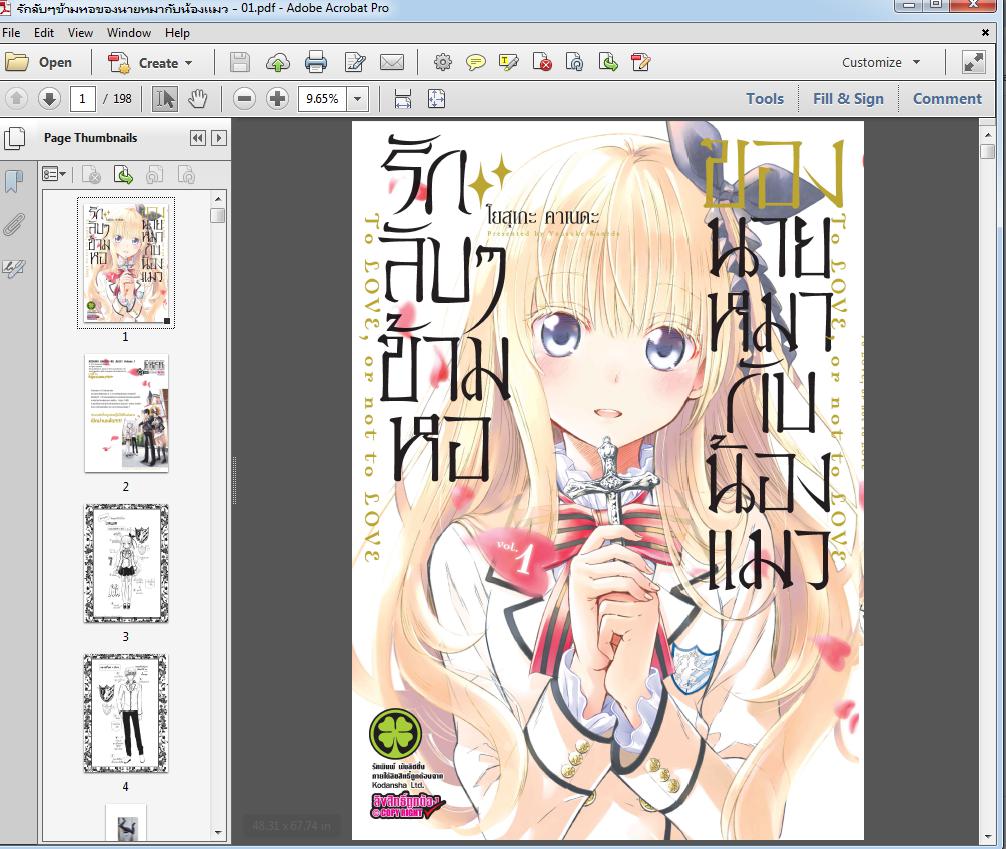Click the document scrollbar up arrow
This screenshot has width=1006, height=849.
click(x=987, y=135)
